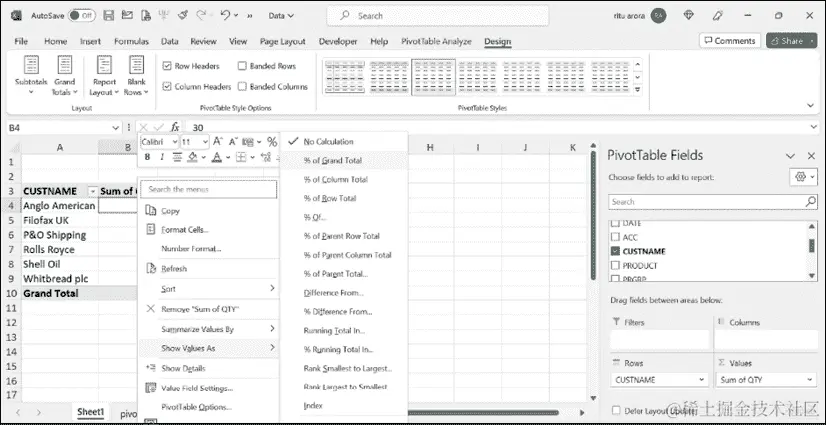Open the Name Box dropdown arrow
826x425 pixels.
tap(116, 127)
